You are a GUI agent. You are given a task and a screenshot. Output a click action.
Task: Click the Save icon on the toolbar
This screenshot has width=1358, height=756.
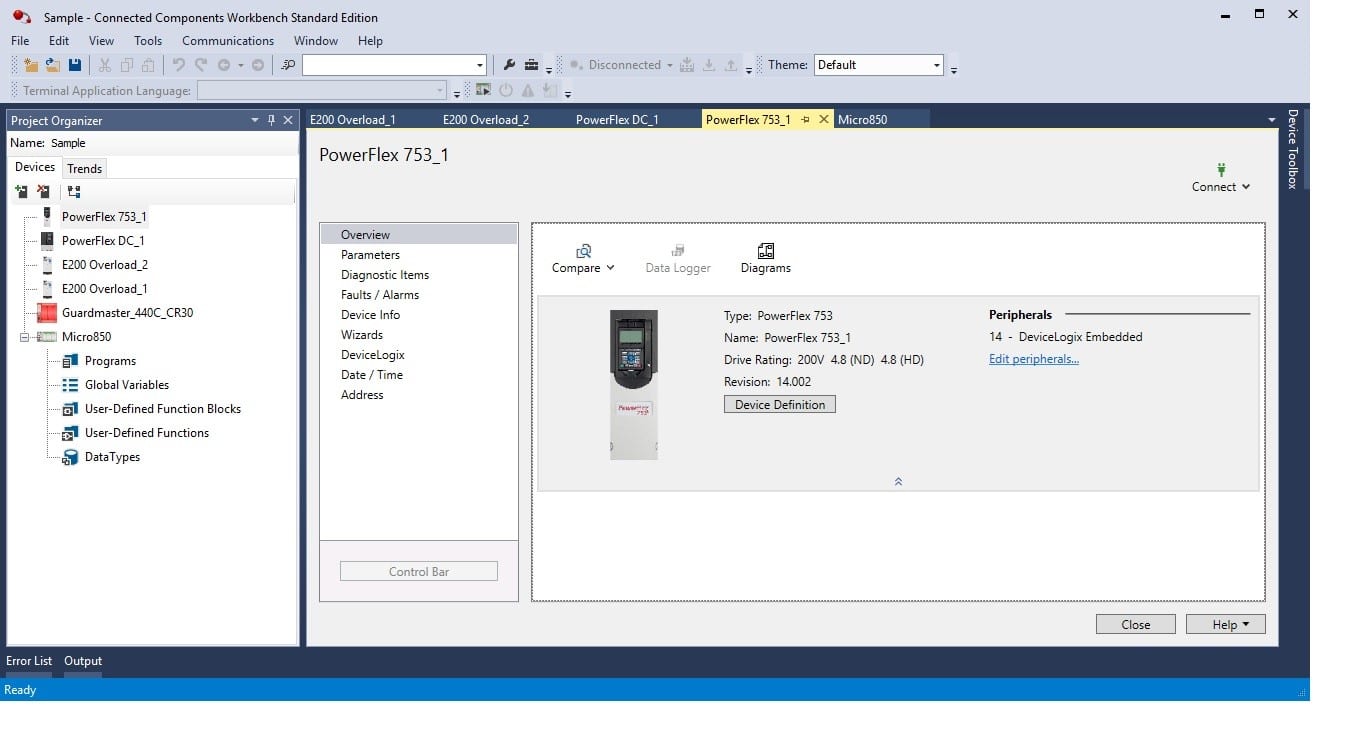click(x=74, y=64)
